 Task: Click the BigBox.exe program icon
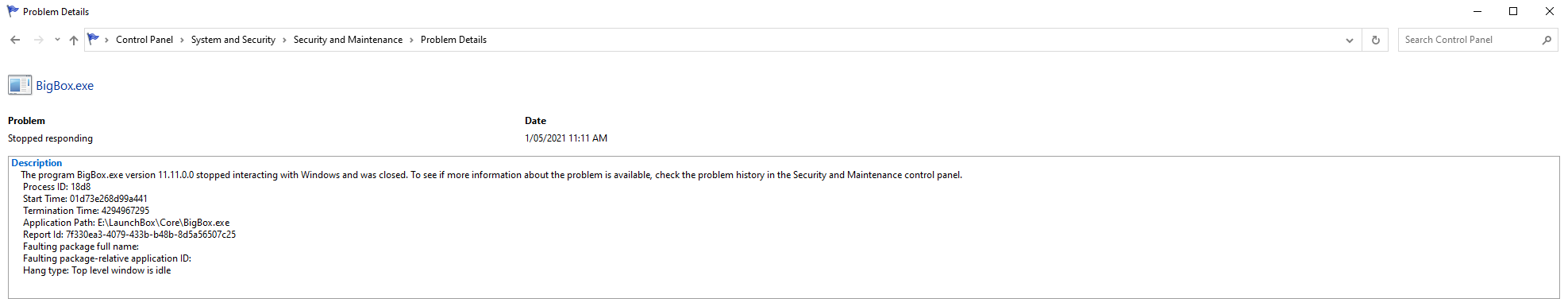(20, 85)
